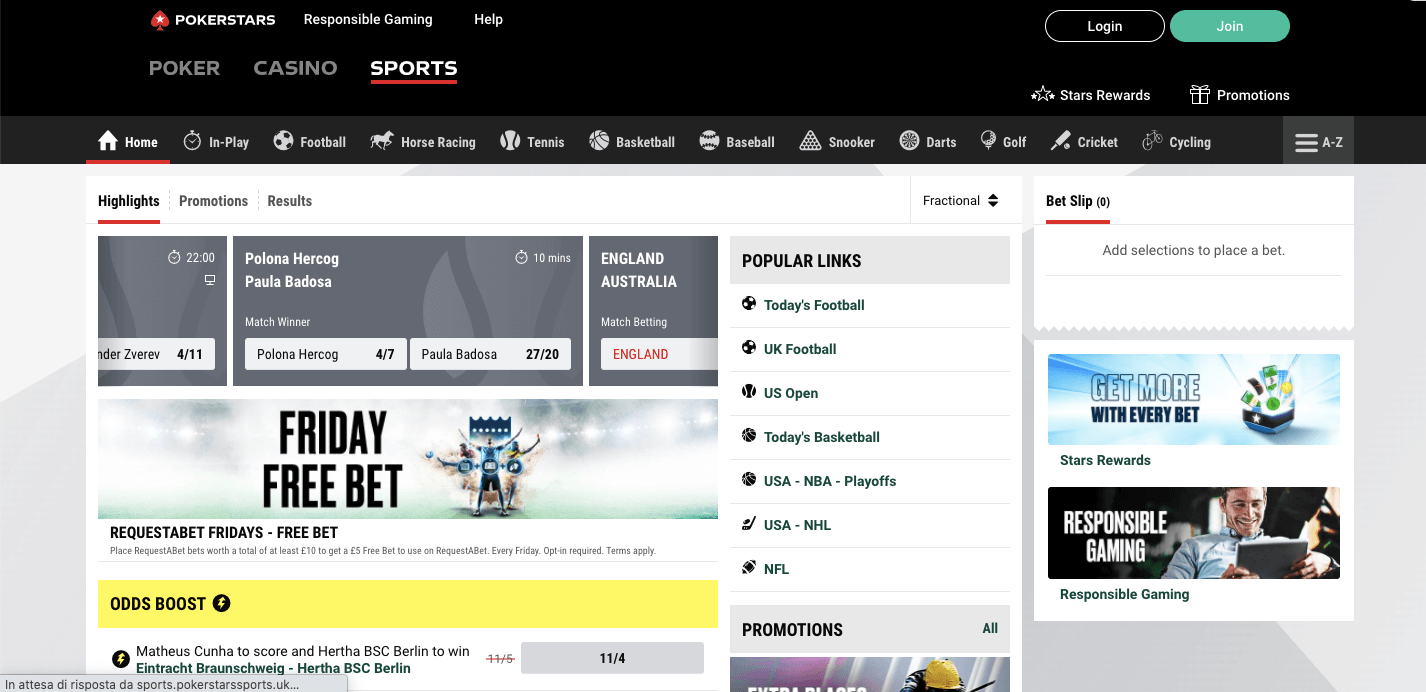Click the football icon beside Today's Football

[749, 304]
